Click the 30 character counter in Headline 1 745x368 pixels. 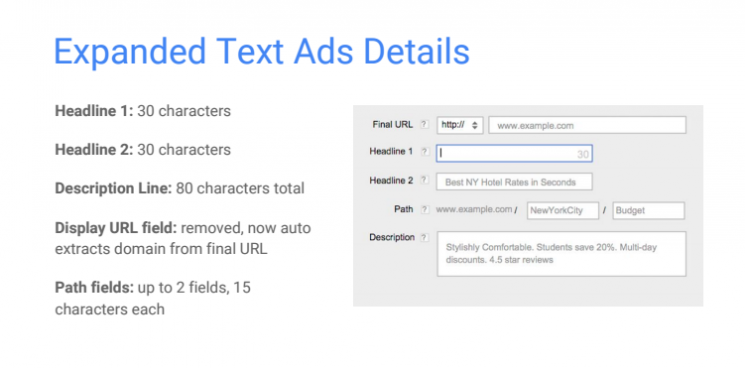(x=583, y=154)
